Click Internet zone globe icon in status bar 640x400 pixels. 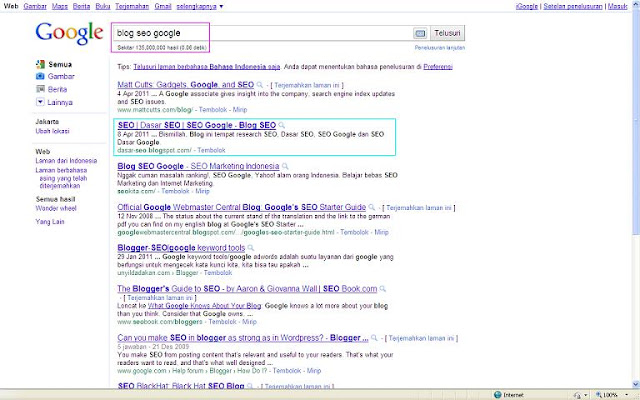coord(498,395)
